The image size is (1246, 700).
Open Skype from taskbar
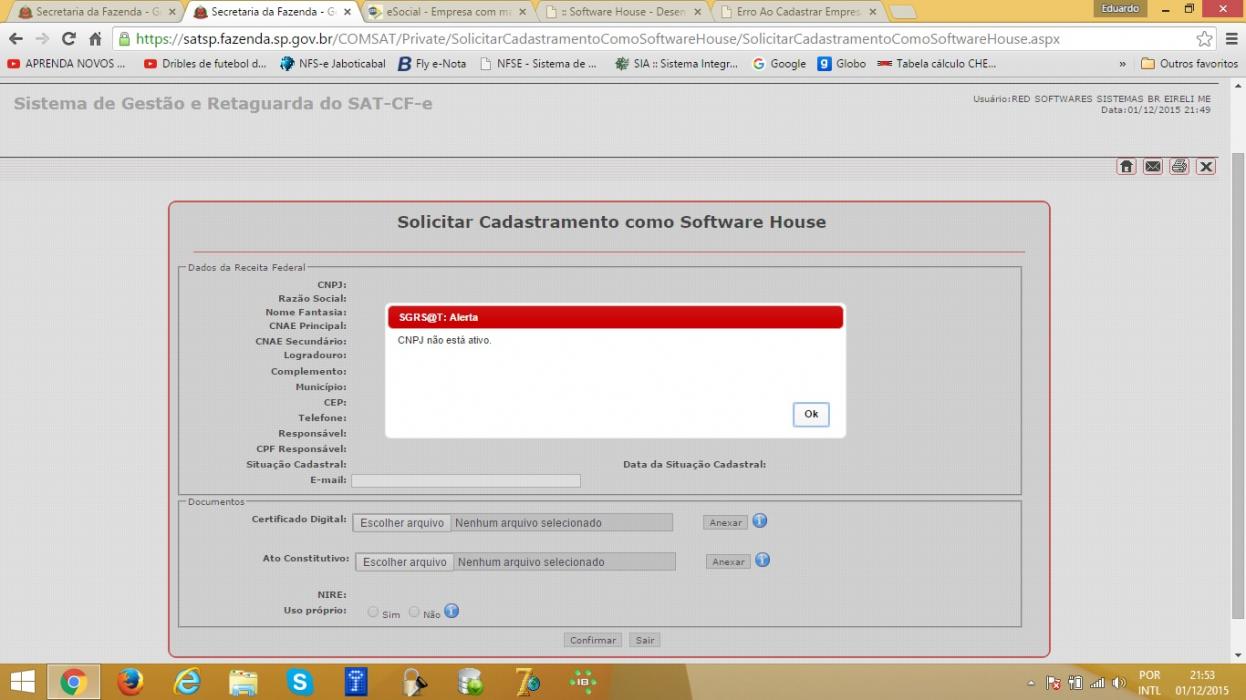pos(300,682)
